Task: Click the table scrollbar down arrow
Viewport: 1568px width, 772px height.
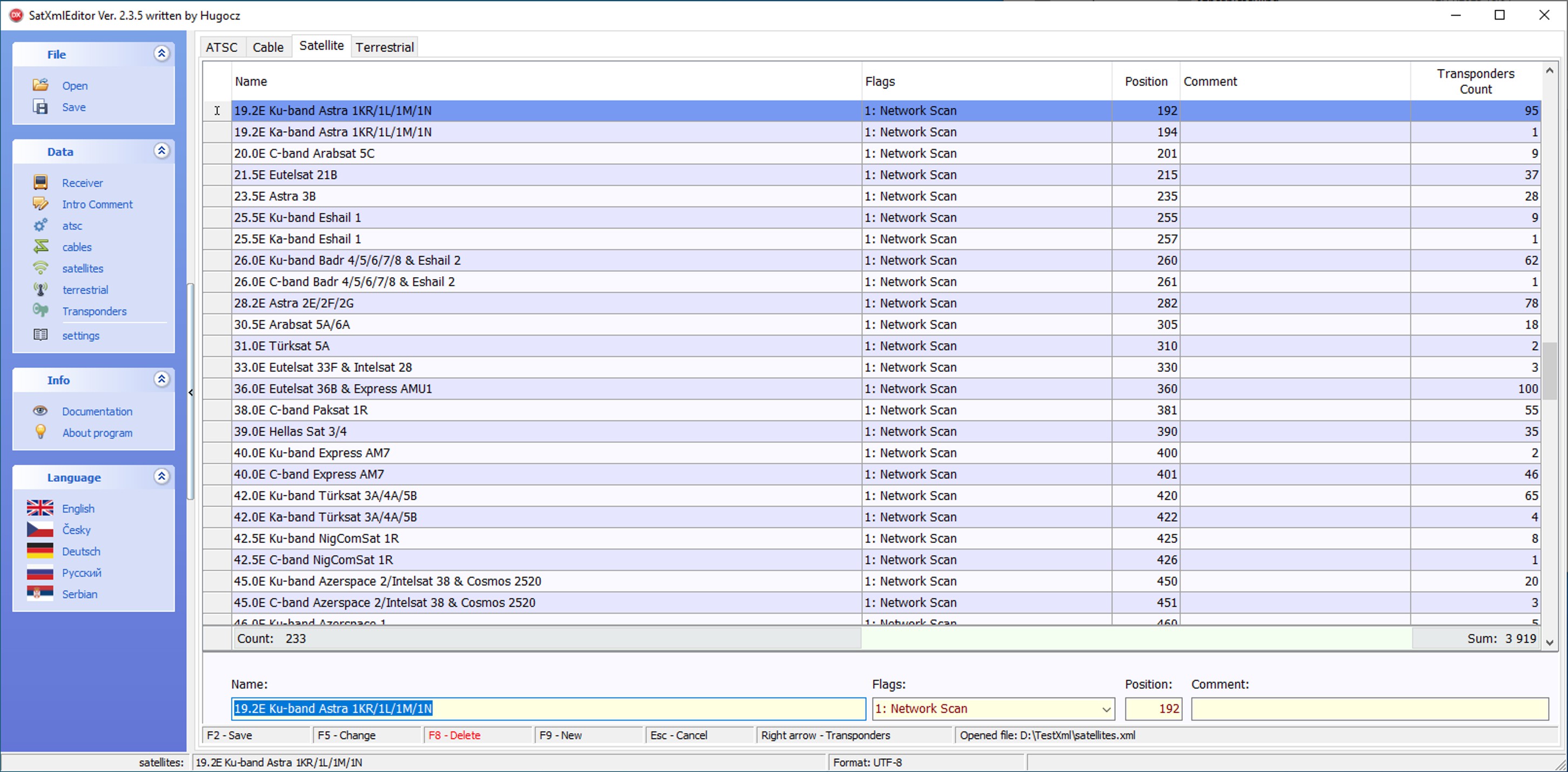Action: point(1550,642)
